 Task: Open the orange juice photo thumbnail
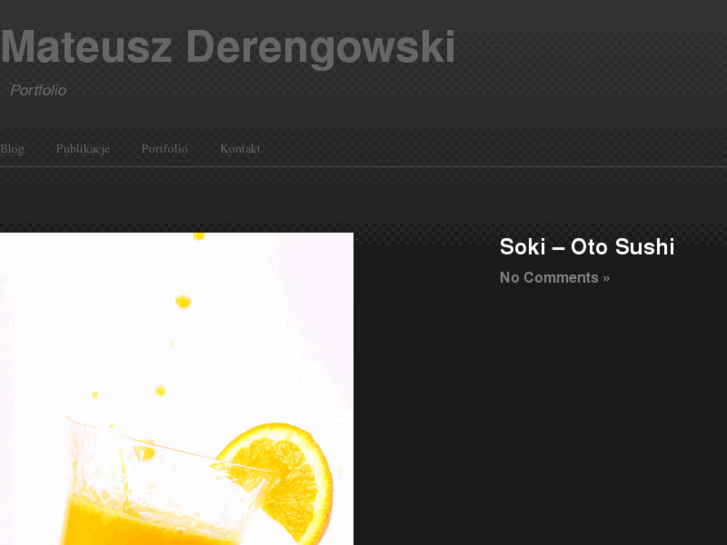(177, 389)
